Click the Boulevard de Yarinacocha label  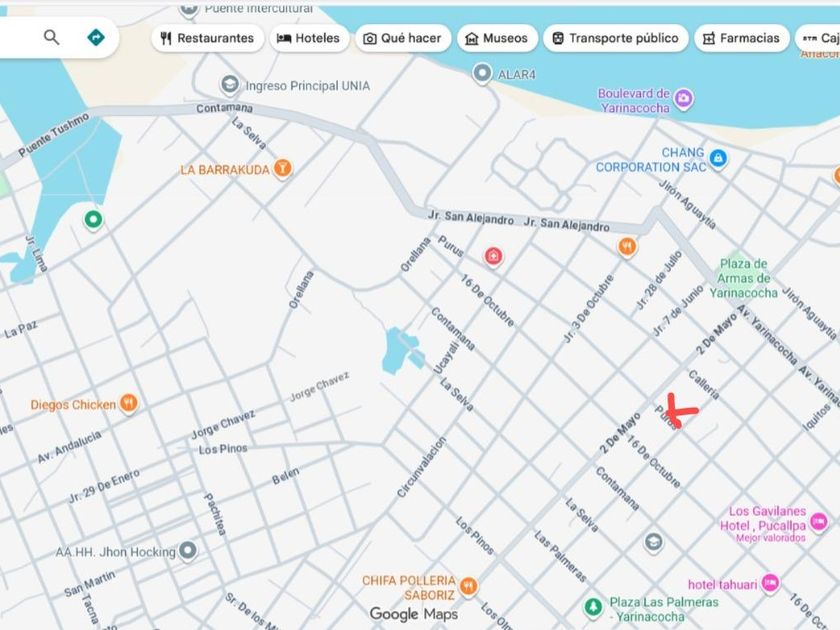pyautogui.click(x=634, y=100)
